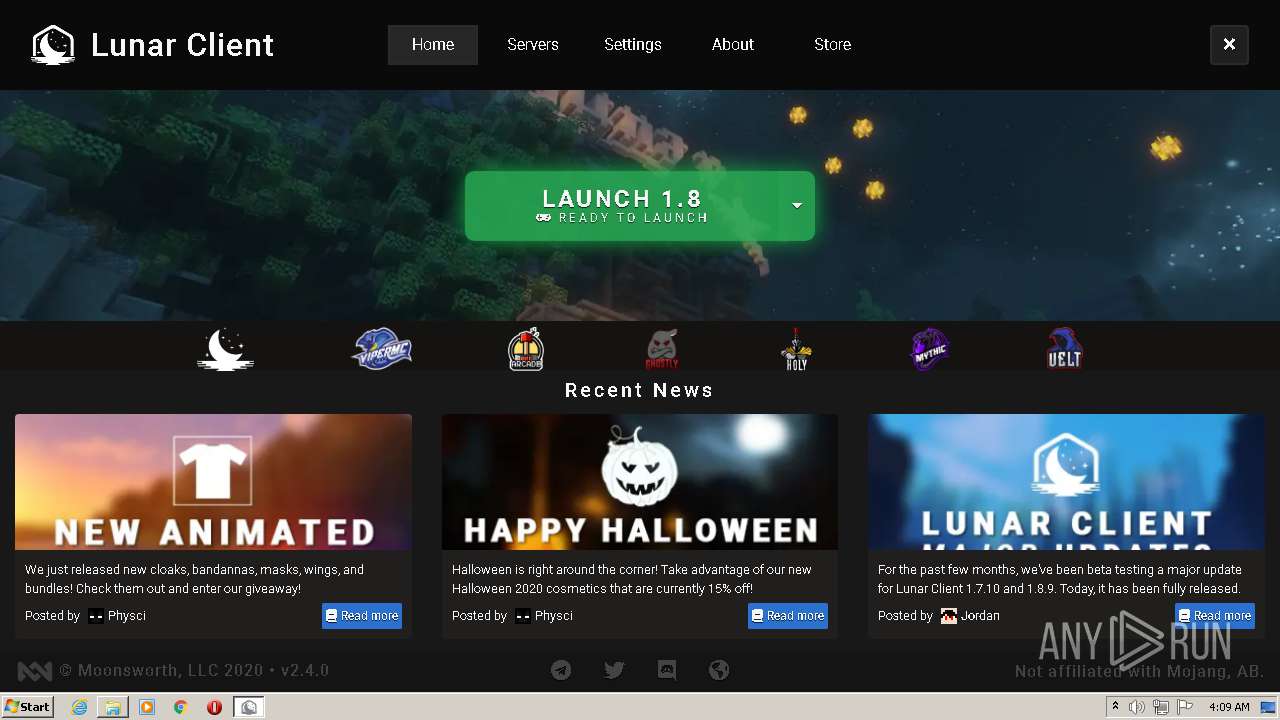Click the Moonsworth logo in footer
Viewport: 1280px width, 720px height.
pyautogui.click(x=35, y=671)
